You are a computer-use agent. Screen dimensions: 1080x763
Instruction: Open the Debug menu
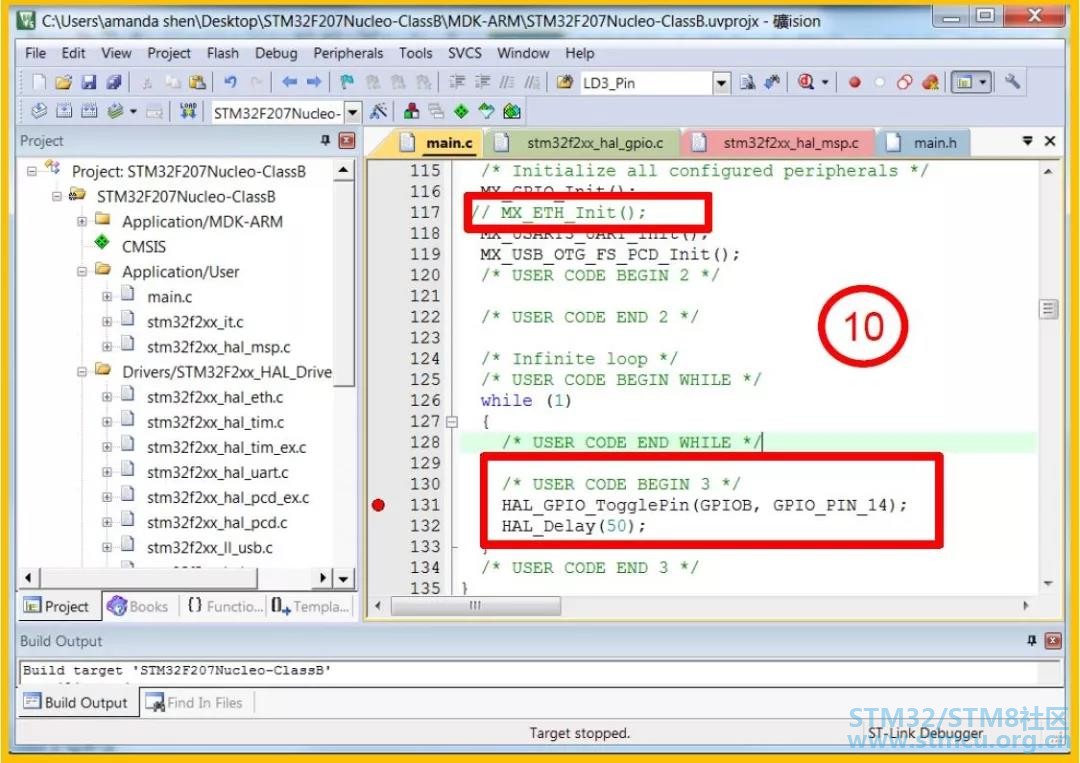click(x=276, y=53)
